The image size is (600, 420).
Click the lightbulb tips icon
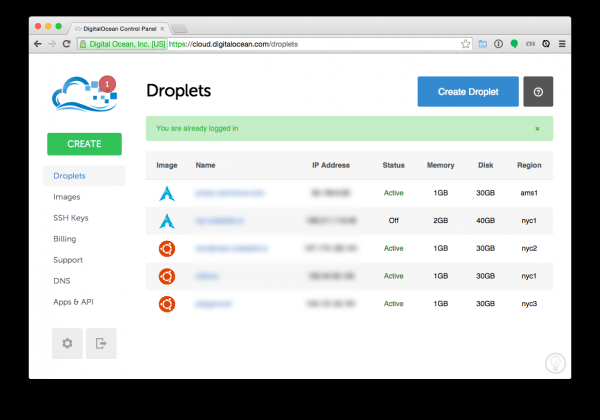[555, 363]
